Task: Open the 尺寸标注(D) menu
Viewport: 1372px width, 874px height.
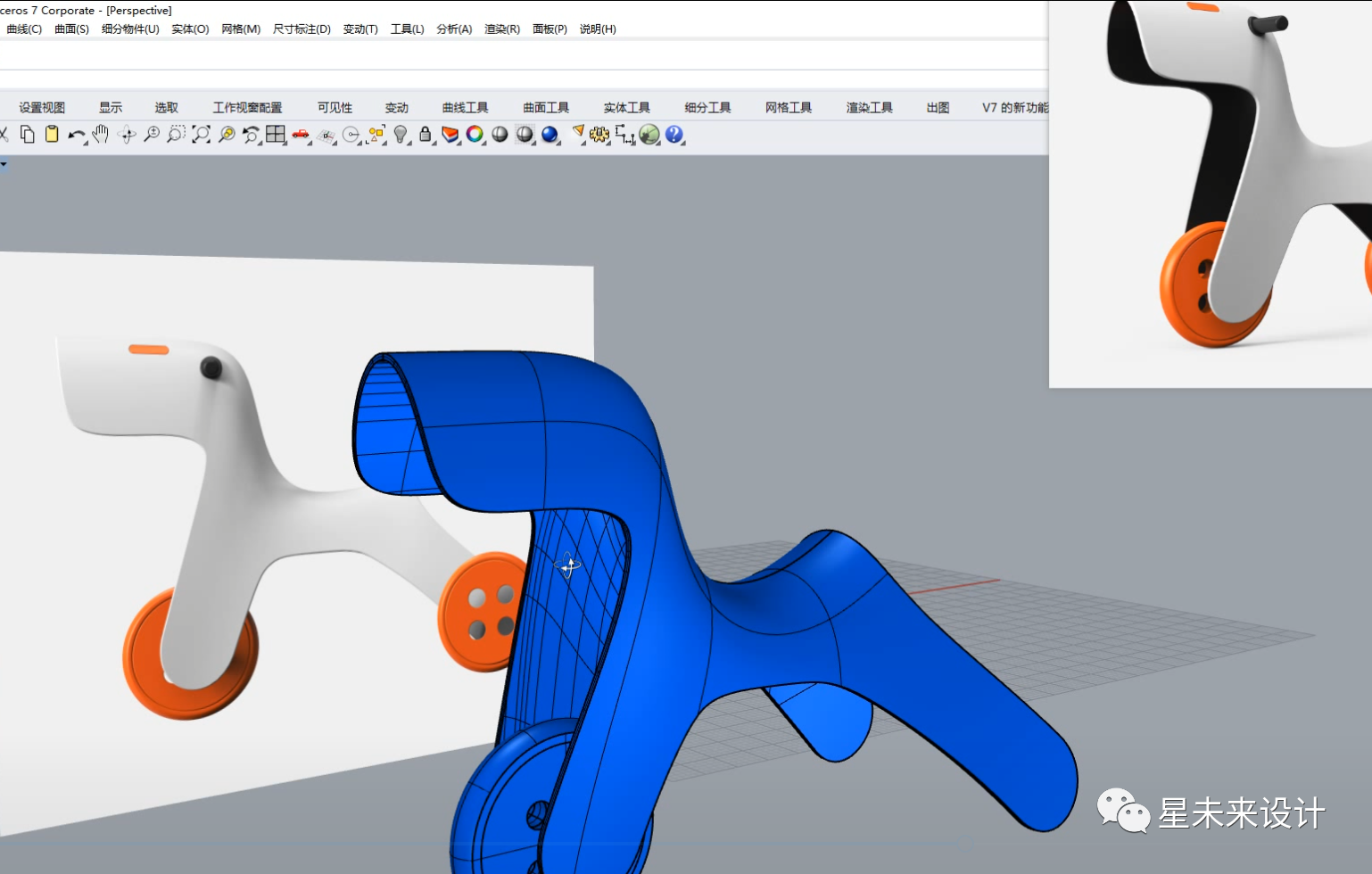Action: [x=302, y=29]
